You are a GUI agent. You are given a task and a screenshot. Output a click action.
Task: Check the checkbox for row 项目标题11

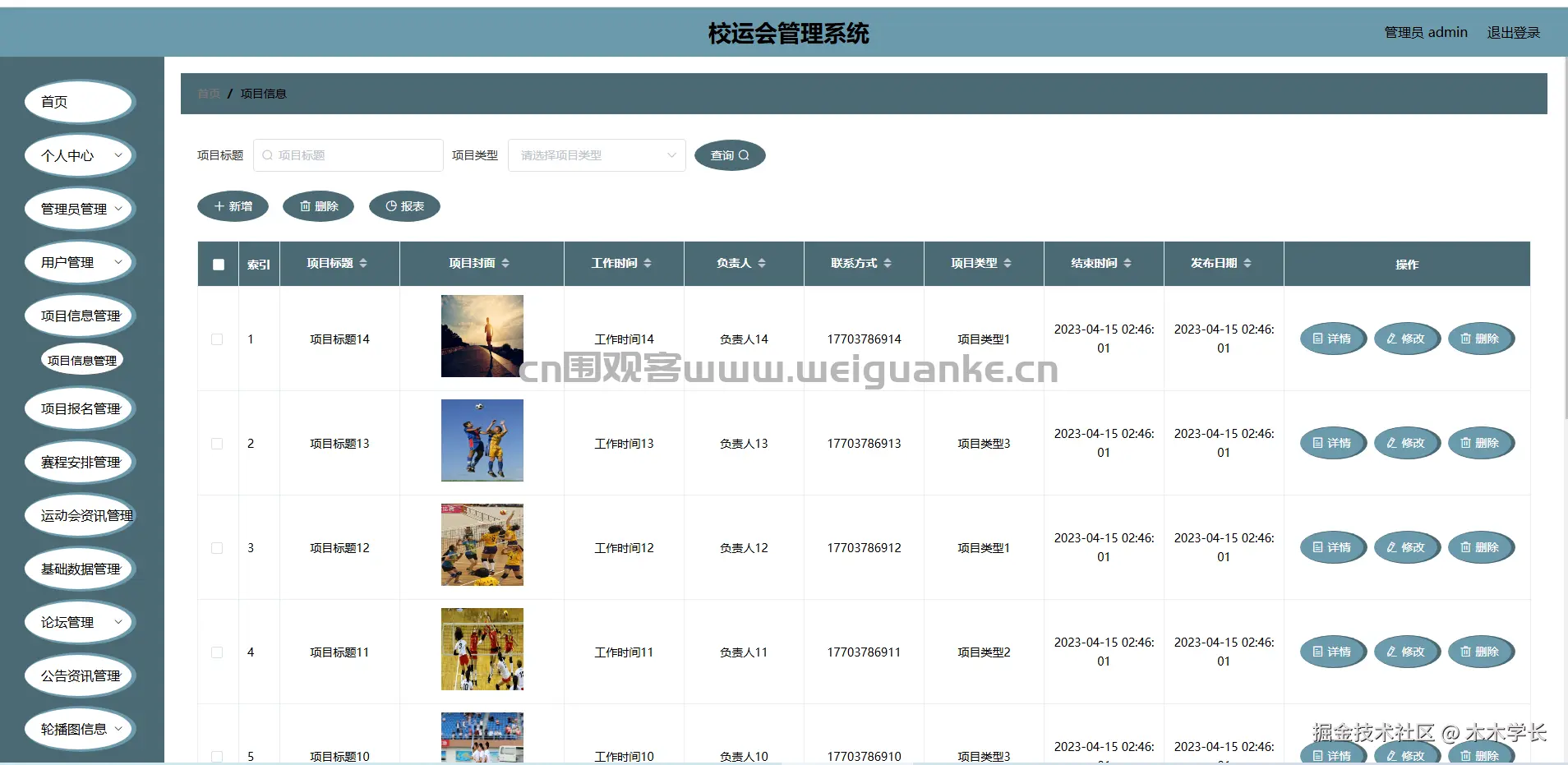217,652
